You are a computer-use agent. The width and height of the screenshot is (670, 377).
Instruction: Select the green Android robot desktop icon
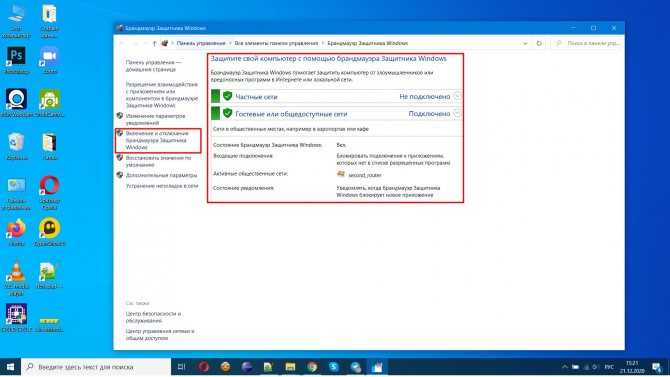pos(50,103)
